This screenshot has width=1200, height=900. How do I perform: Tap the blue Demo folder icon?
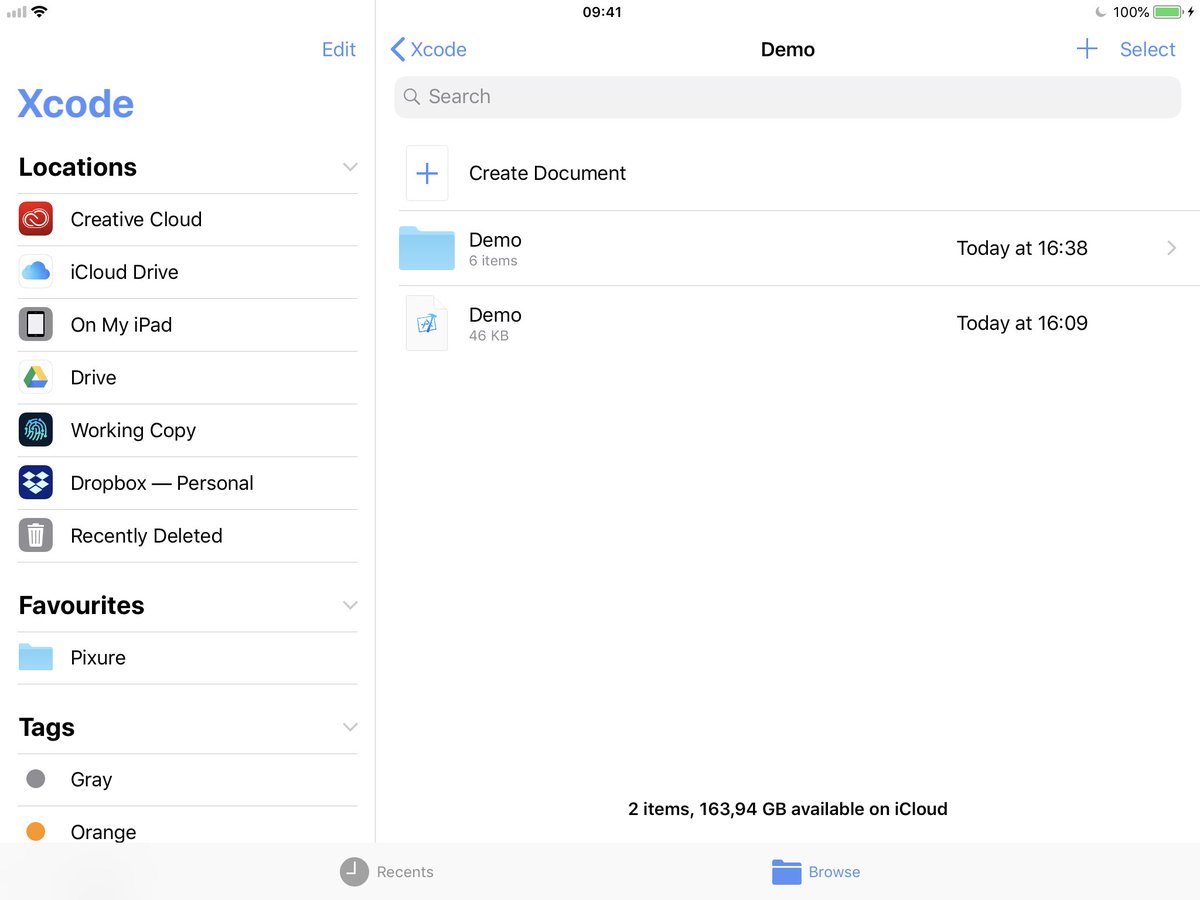pyautogui.click(x=427, y=248)
